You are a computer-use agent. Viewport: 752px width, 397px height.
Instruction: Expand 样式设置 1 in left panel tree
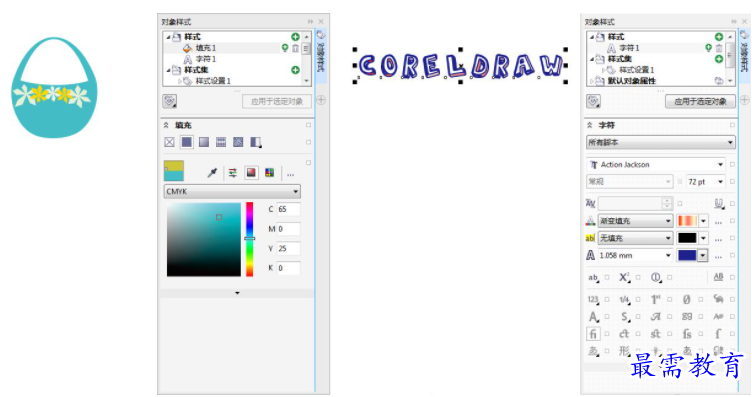[x=180, y=82]
